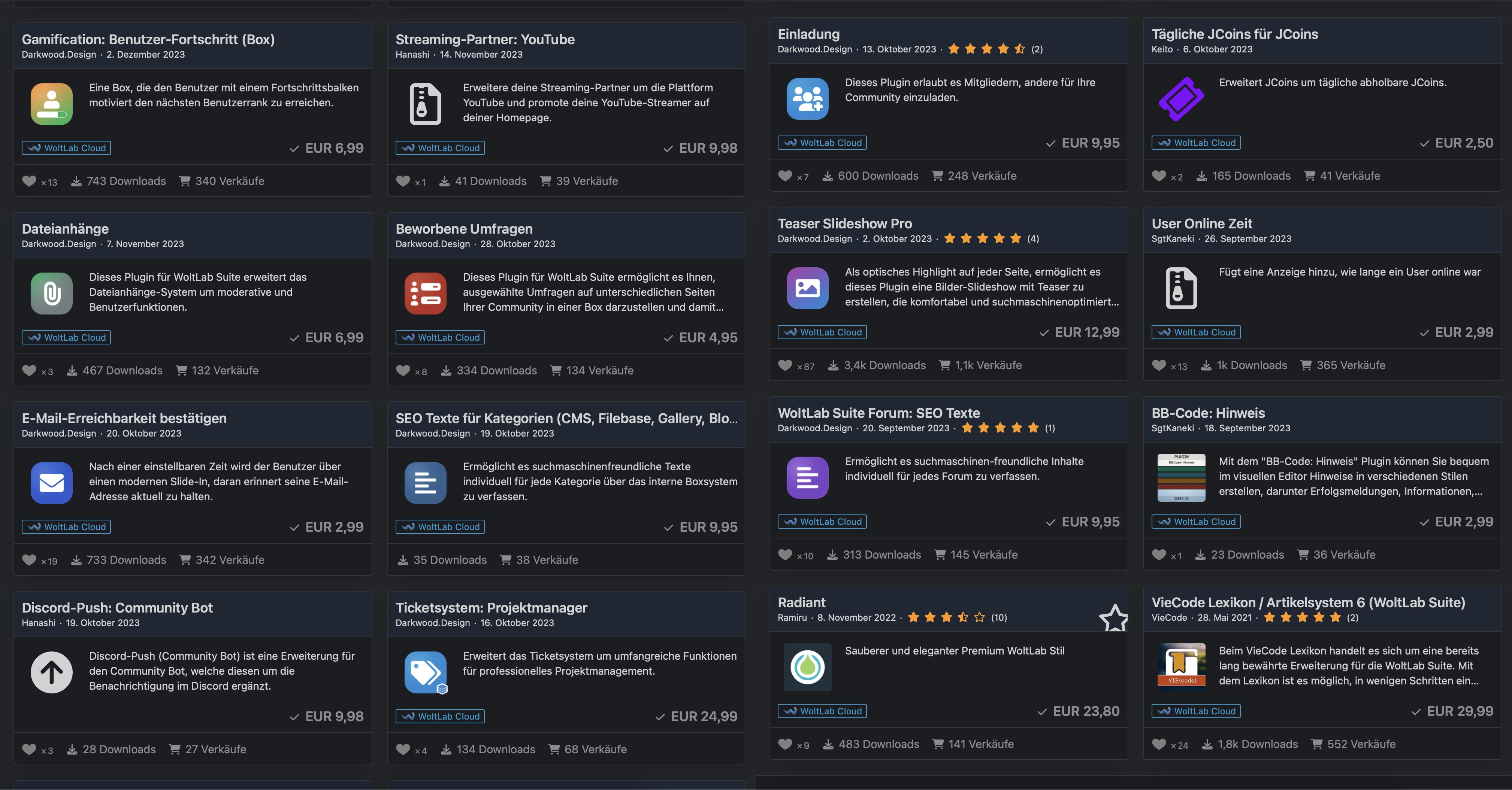Click the WoltLab Cloud badge on VieCode Lexikon
1512x790 pixels.
coord(1196,711)
